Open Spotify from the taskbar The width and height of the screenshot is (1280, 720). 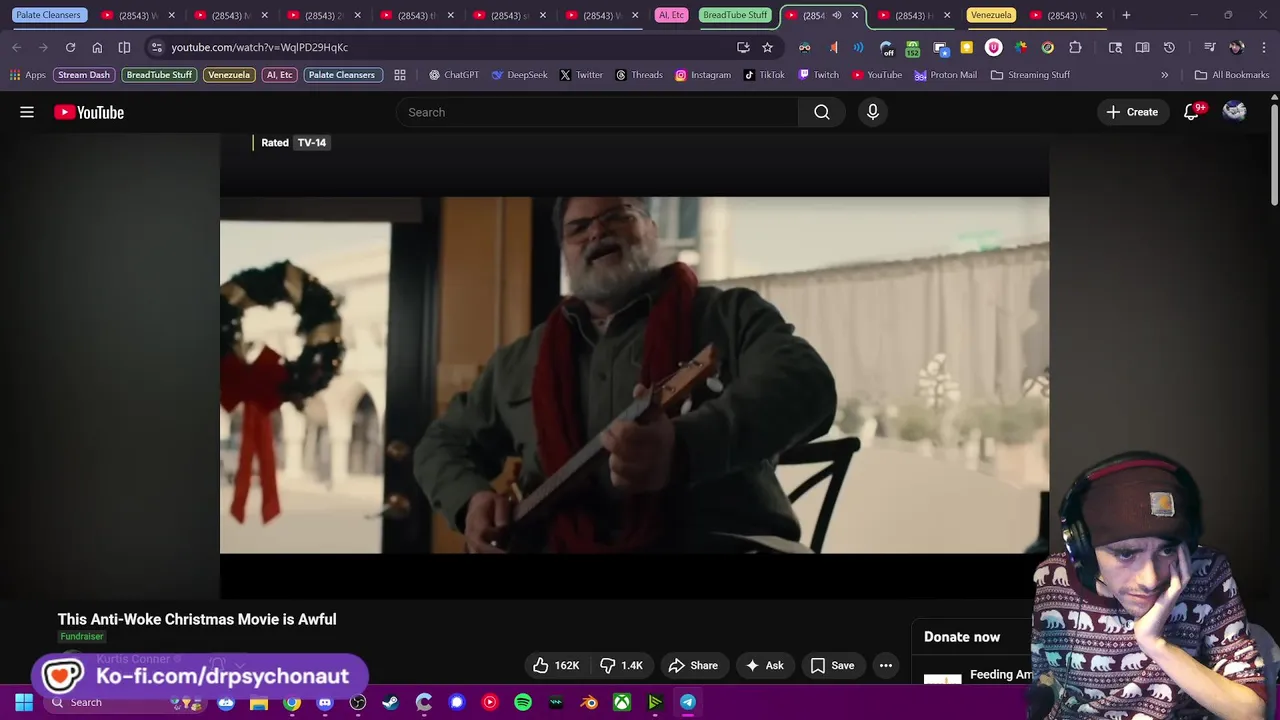(x=523, y=702)
